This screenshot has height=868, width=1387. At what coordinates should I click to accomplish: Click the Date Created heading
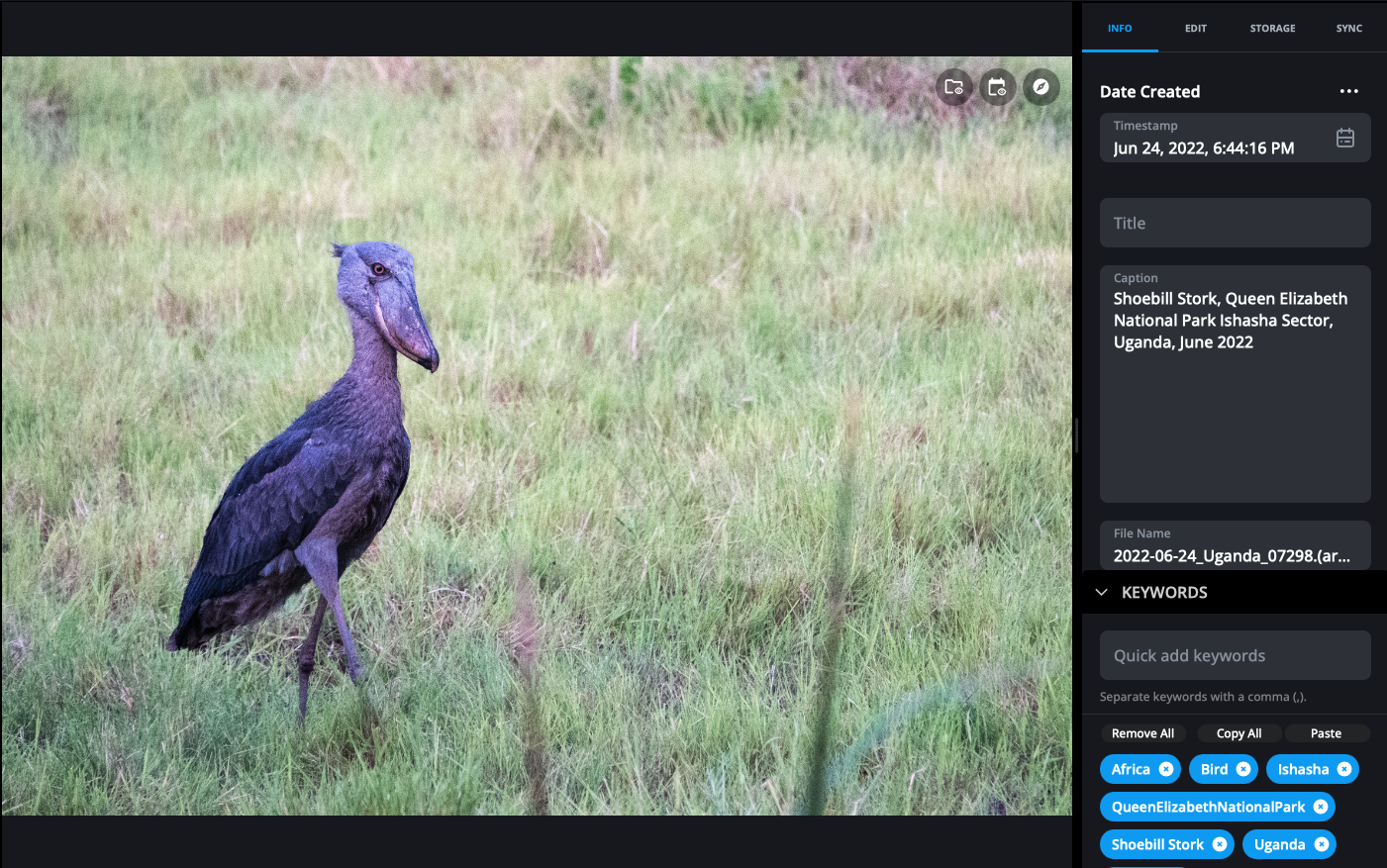(1149, 91)
